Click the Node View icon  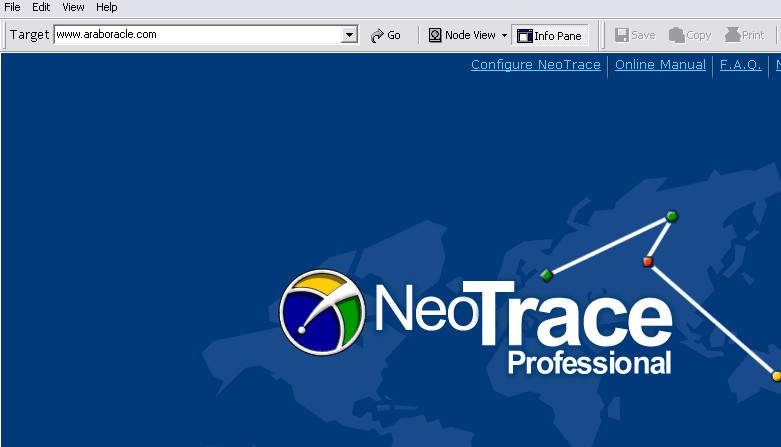pyautogui.click(x=435, y=35)
